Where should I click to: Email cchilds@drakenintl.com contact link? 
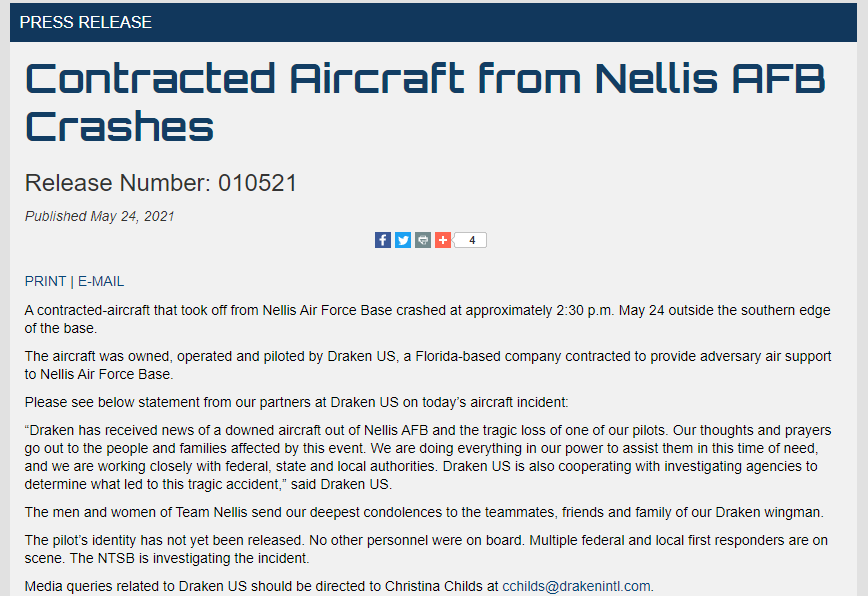[x=576, y=586]
